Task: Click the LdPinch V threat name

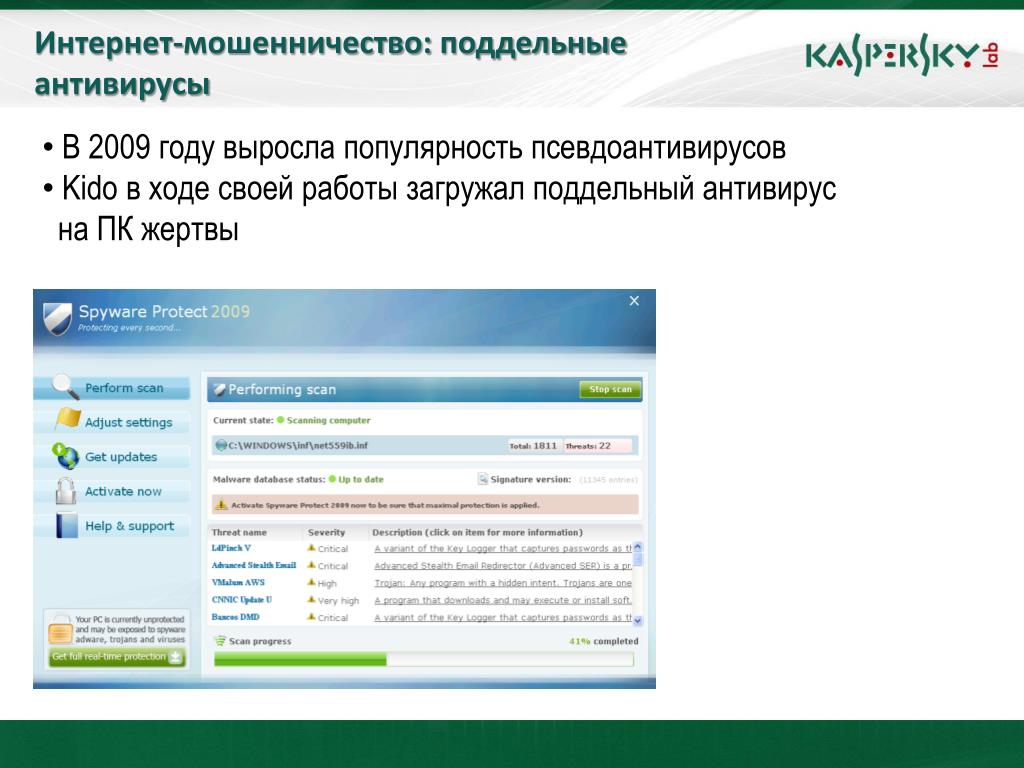Action: click(x=231, y=548)
